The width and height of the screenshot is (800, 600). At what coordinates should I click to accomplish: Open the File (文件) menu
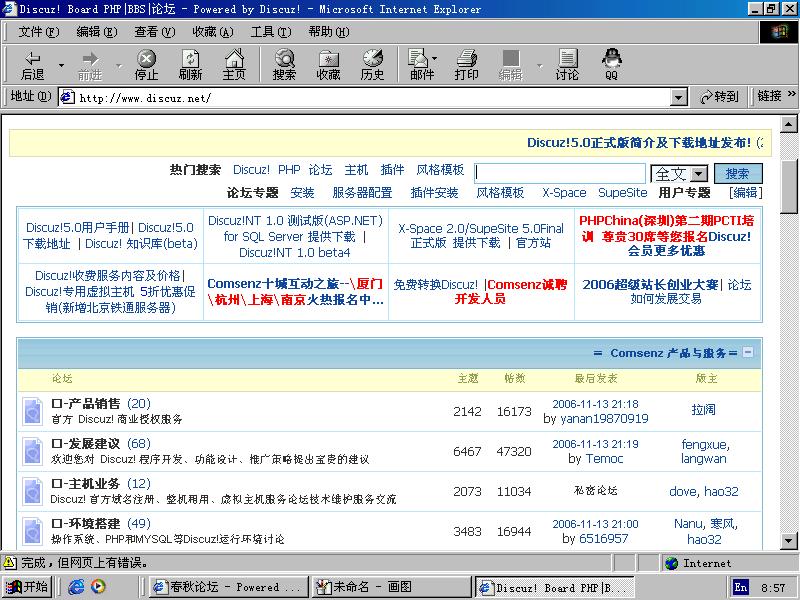pos(39,32)
